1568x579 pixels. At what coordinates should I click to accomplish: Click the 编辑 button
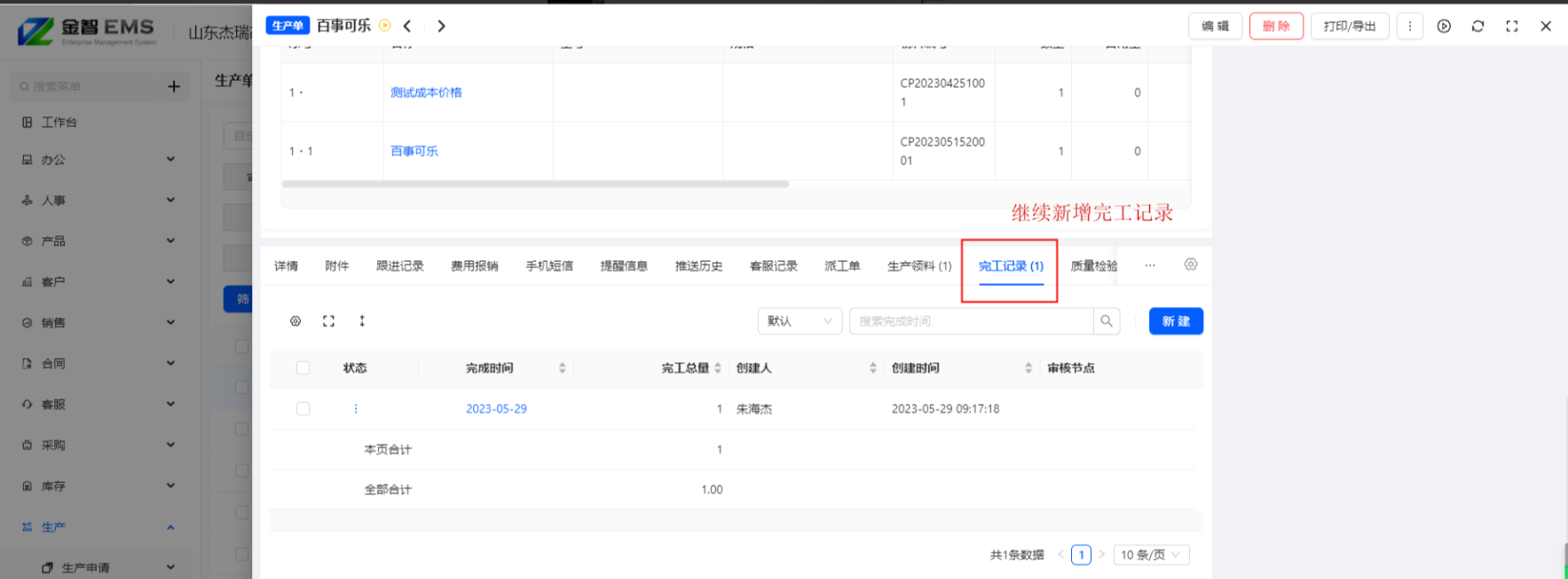(x=1215, y=26)
